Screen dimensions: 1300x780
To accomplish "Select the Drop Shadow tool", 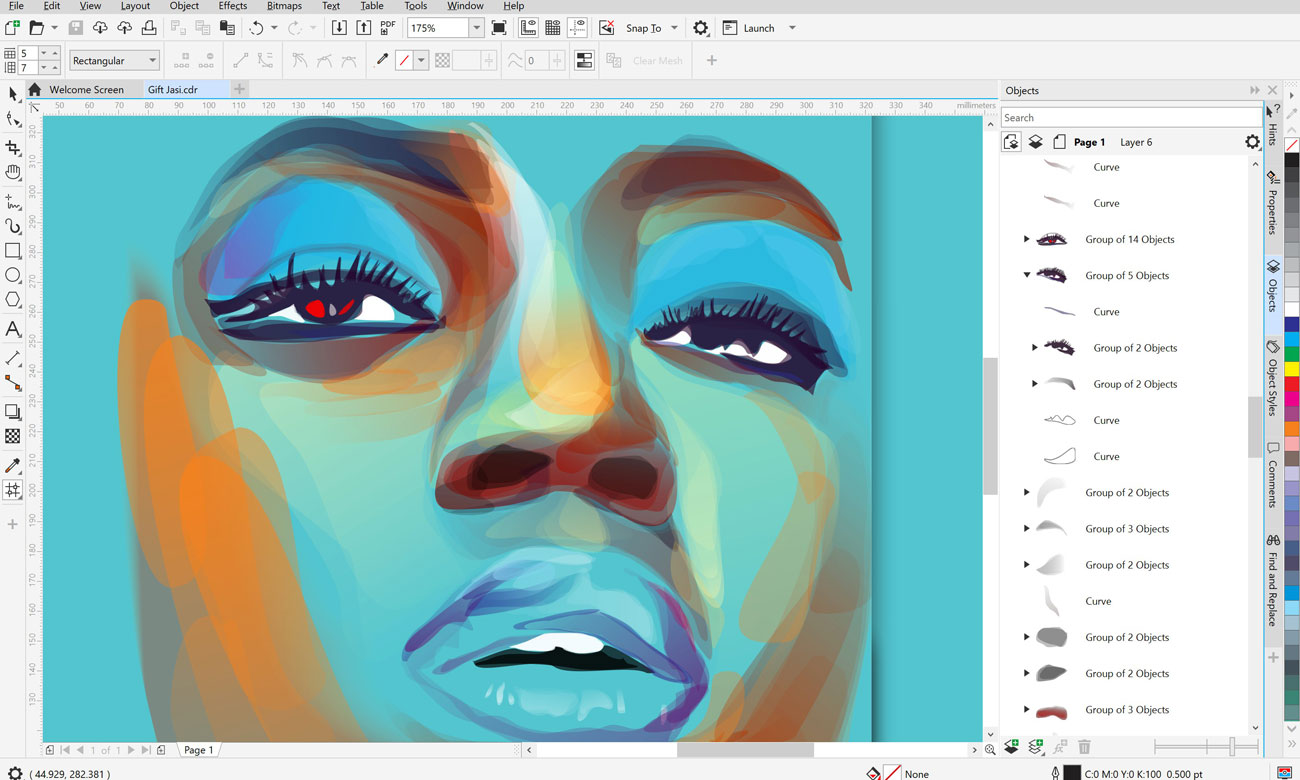I will pos(13,411).
